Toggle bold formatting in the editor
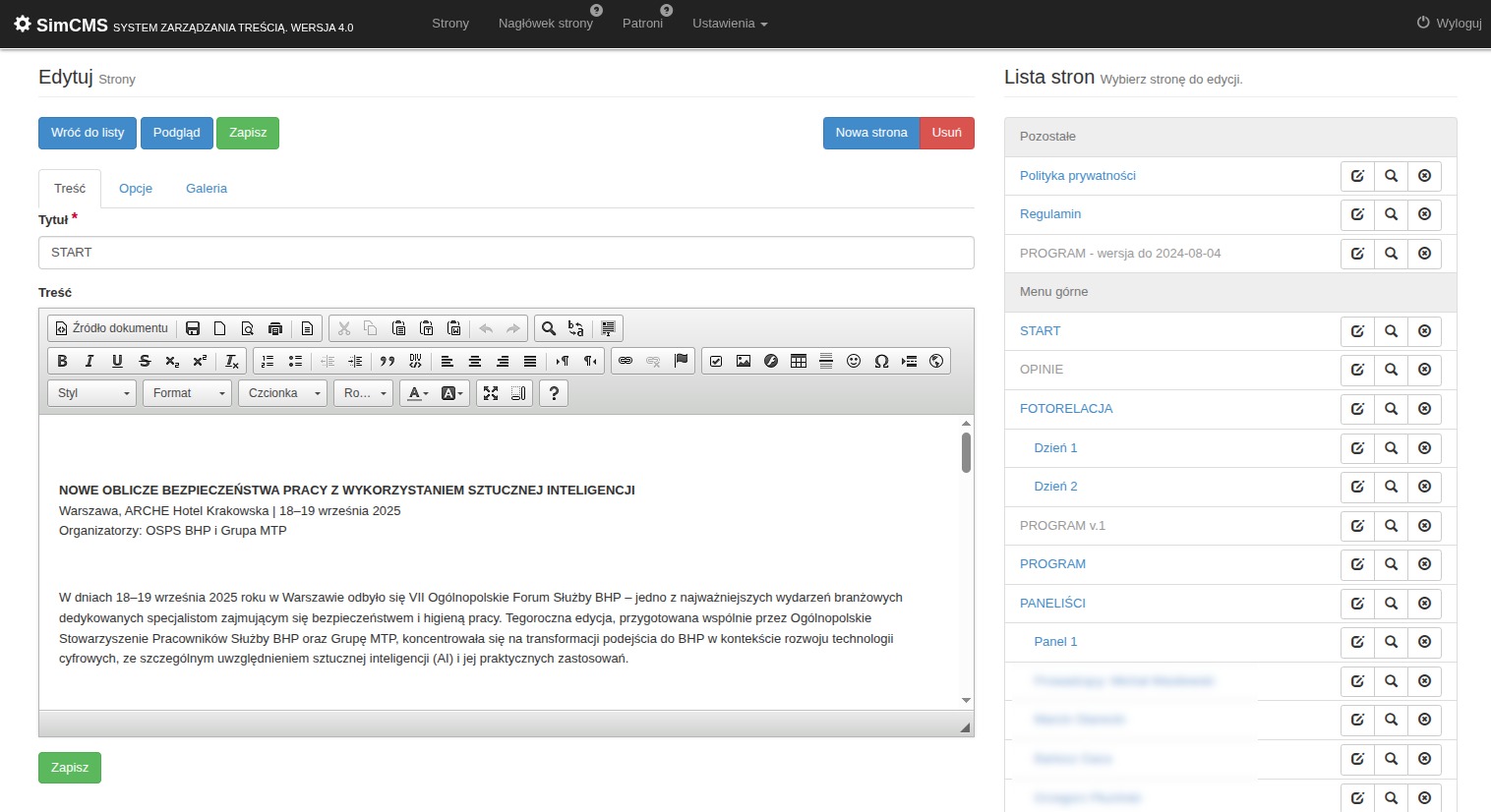The image size is (1491, 812). (62, 361)
